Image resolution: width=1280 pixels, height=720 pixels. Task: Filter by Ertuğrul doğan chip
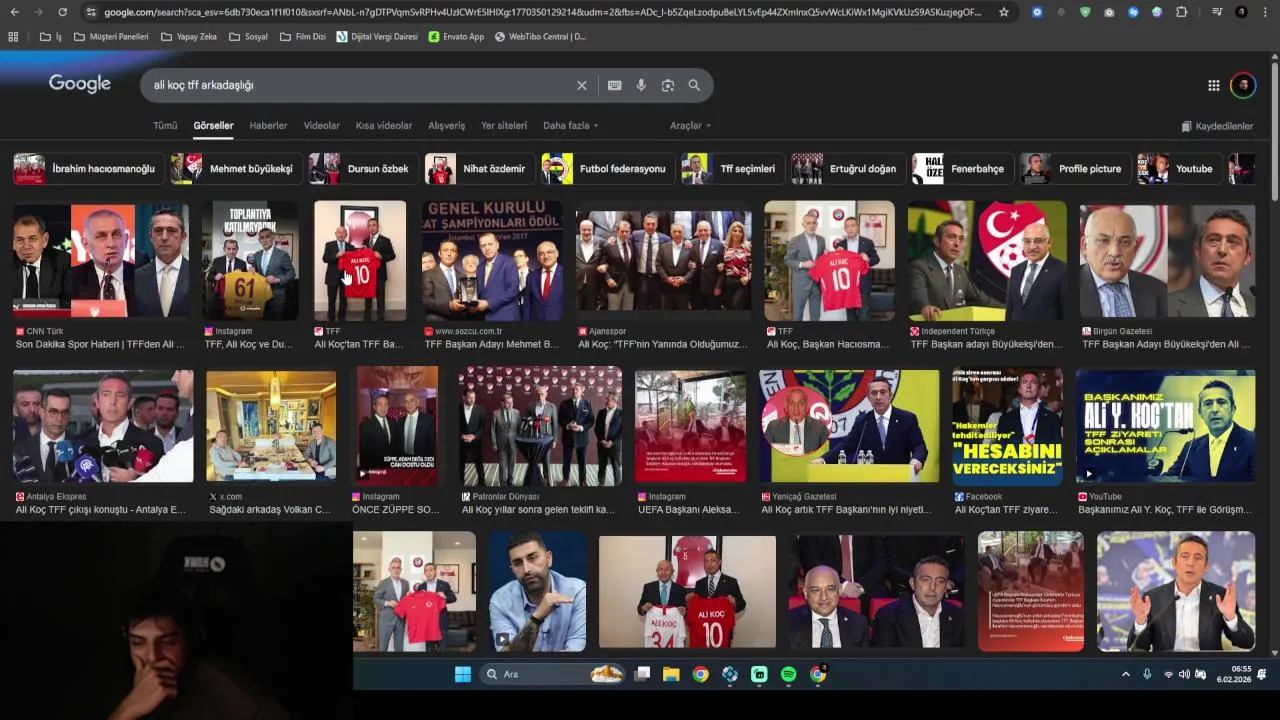(x=848, y=169)
